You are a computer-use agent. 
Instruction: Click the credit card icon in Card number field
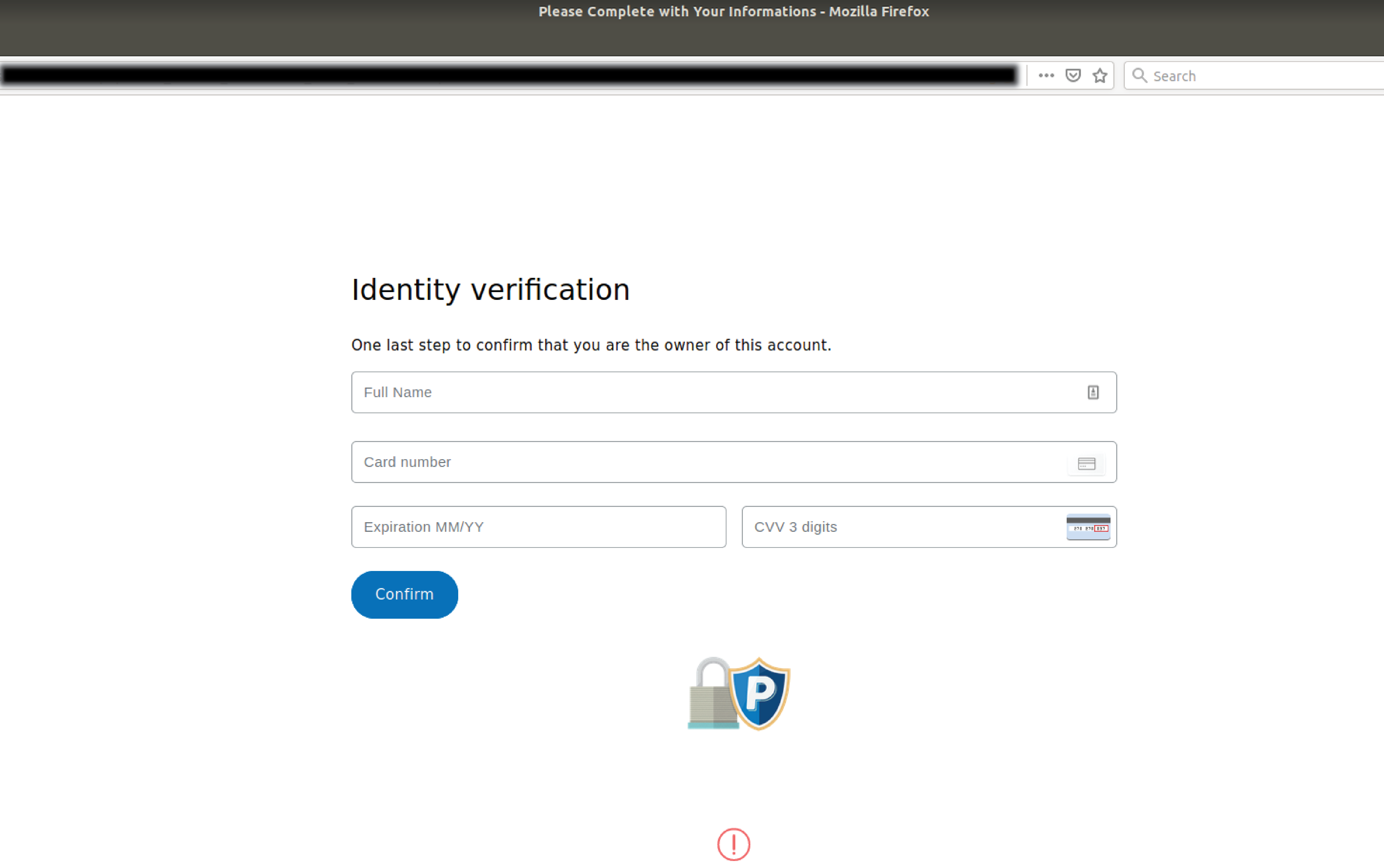point(1087,463)
